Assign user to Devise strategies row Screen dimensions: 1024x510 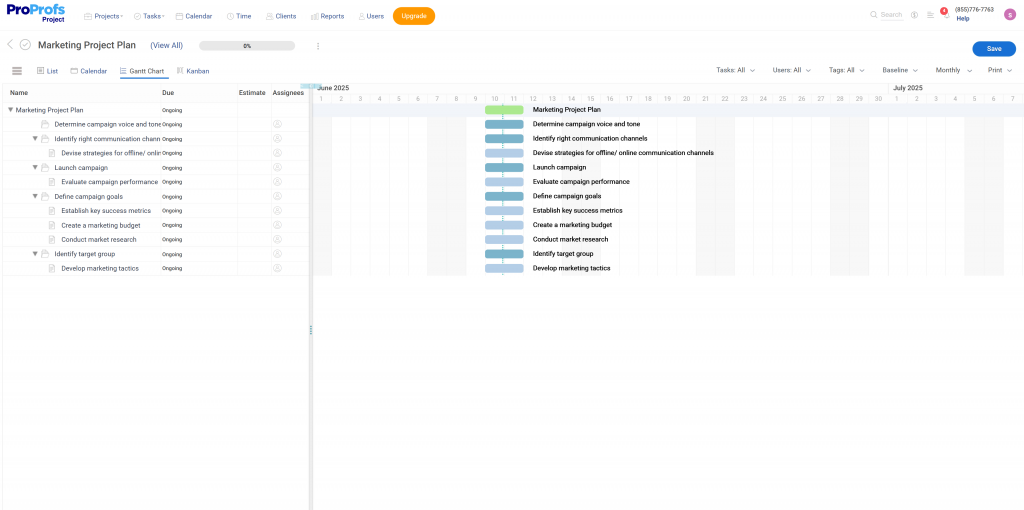(278, 153)
